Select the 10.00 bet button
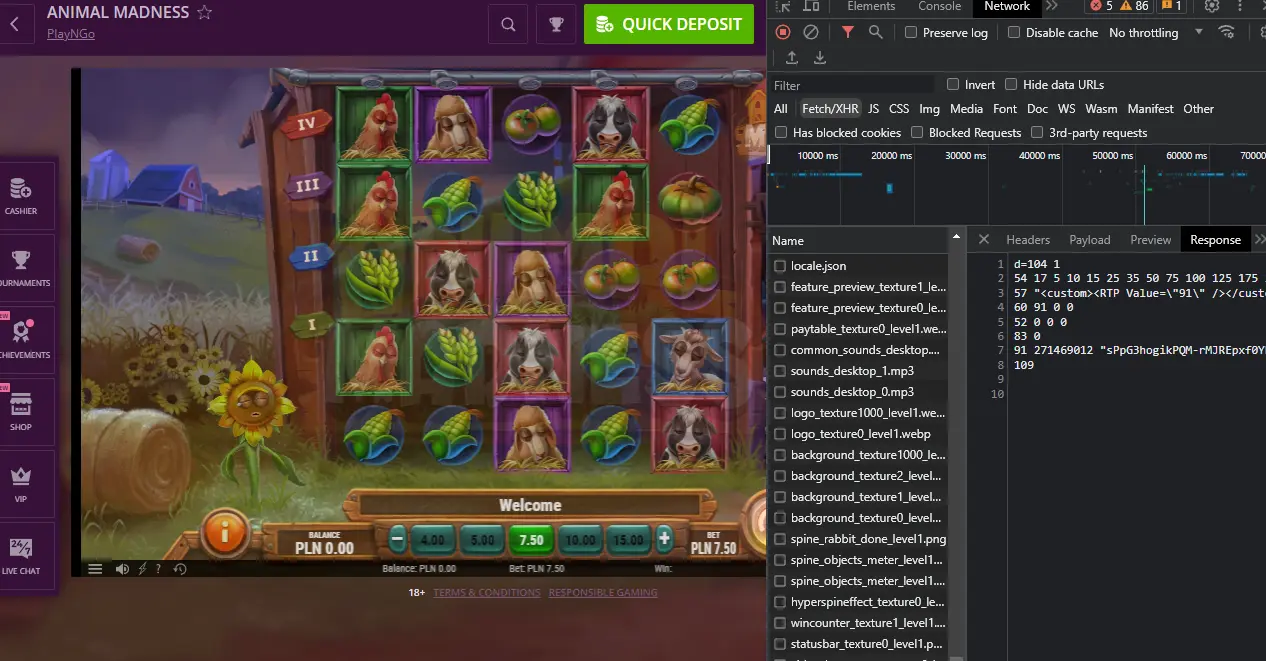 point(581,540)
